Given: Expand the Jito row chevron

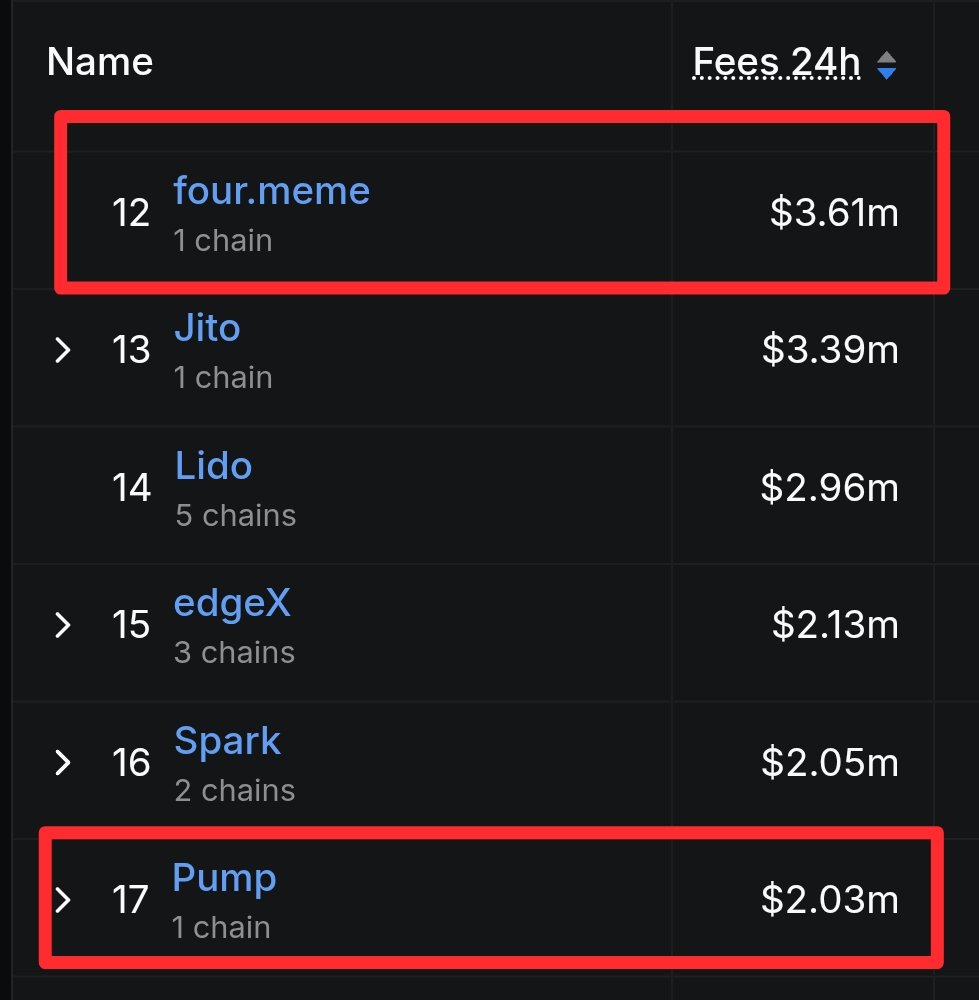Looking at the screenshot, I should point(63,350).
